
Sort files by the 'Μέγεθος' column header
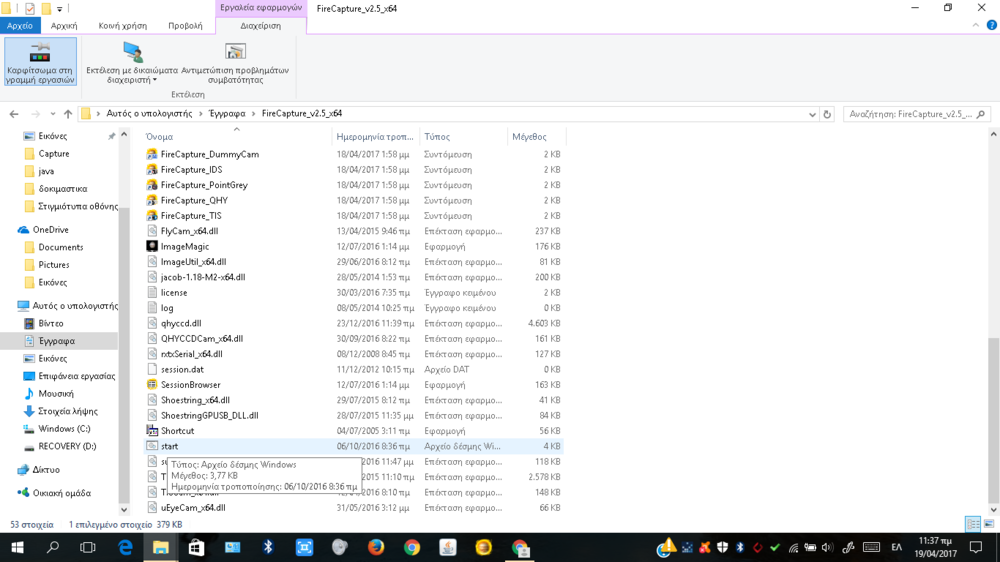529,136
